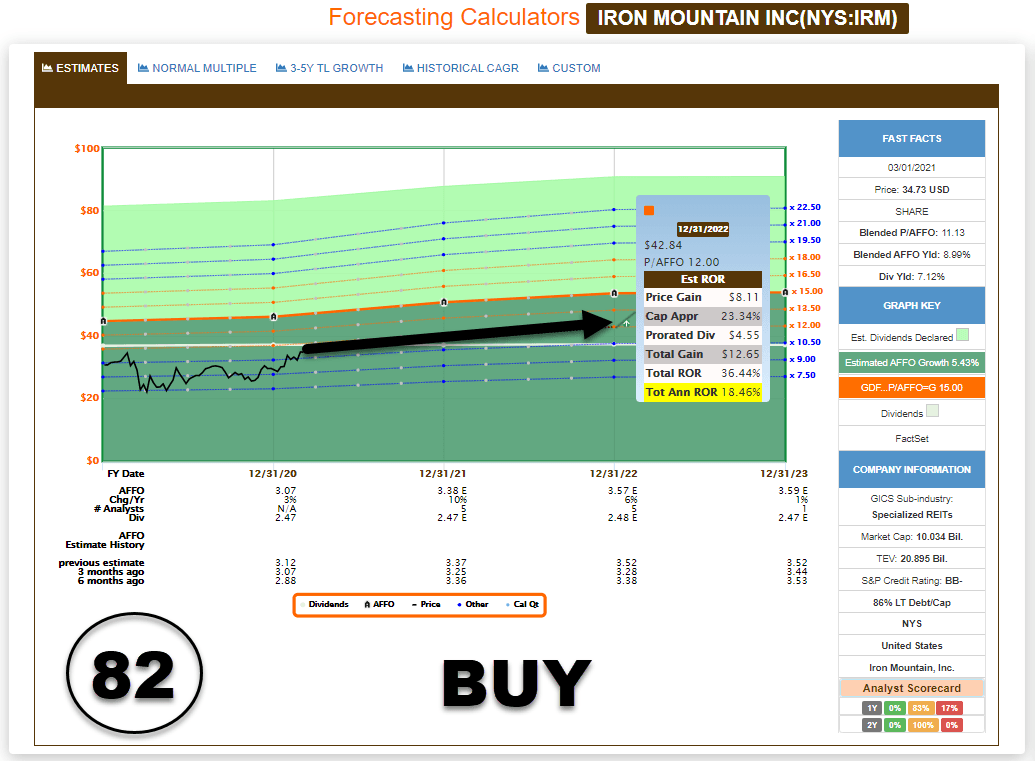Click the Dividends color swatch in Graph Key

pos(932,411)
